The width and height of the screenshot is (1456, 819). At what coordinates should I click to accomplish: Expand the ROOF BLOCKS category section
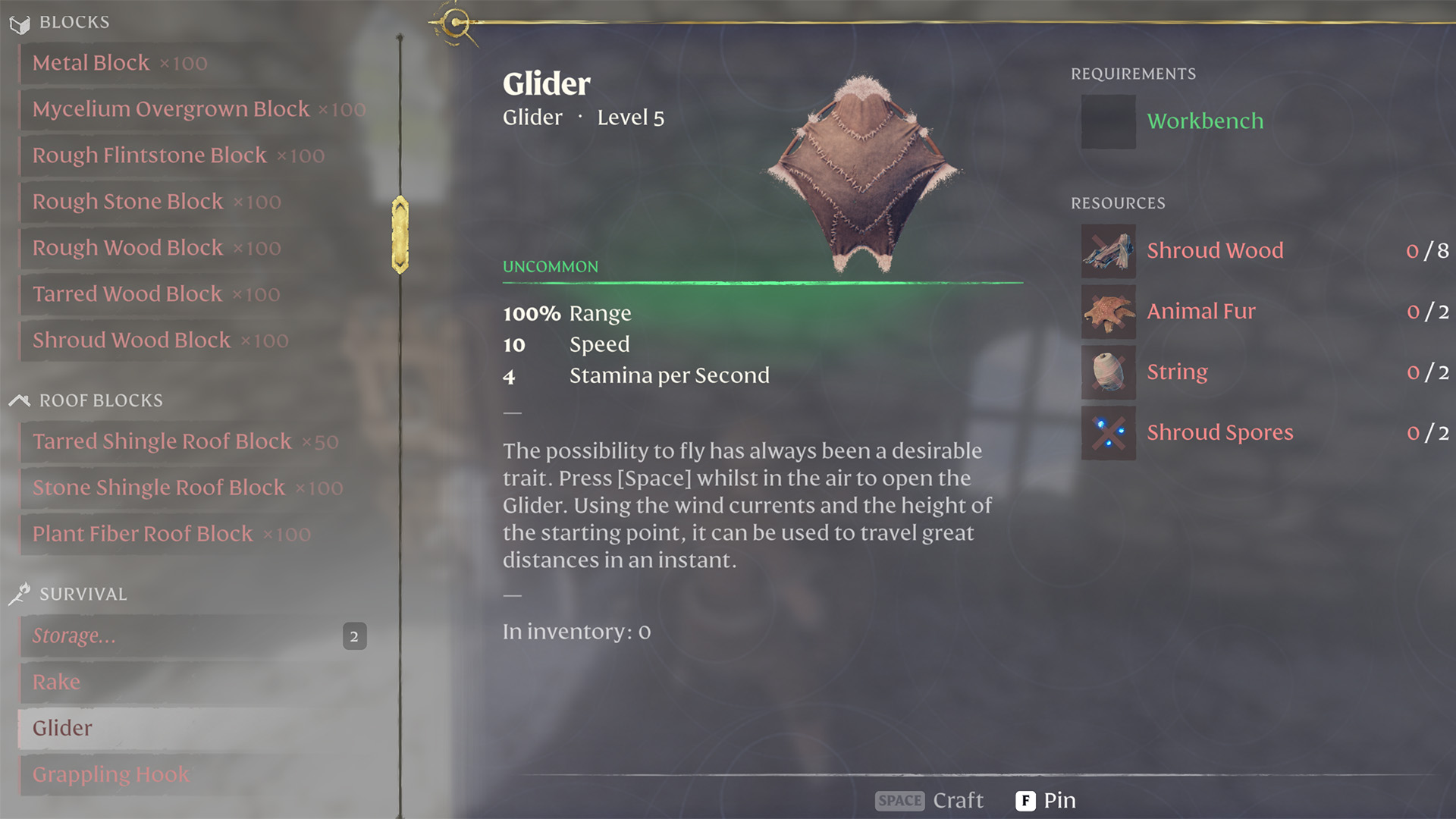100,400
